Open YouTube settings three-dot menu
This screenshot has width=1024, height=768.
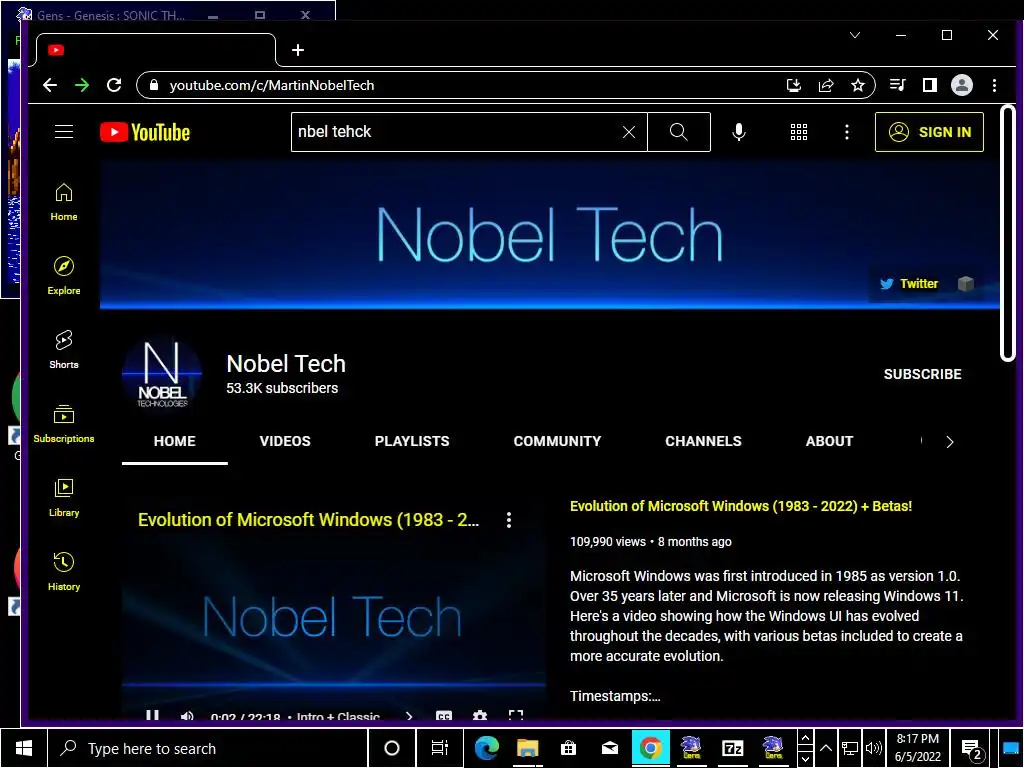click(x=847, y=132)
